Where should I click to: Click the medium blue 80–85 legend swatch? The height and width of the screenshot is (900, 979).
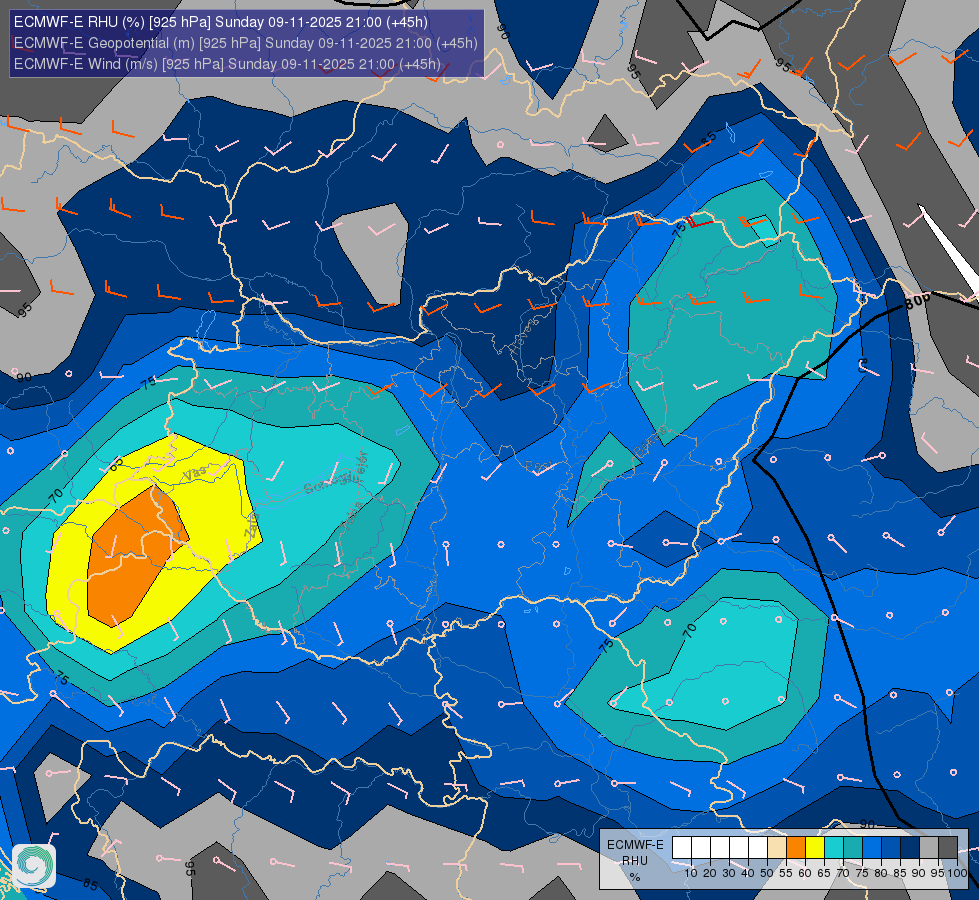890,848
